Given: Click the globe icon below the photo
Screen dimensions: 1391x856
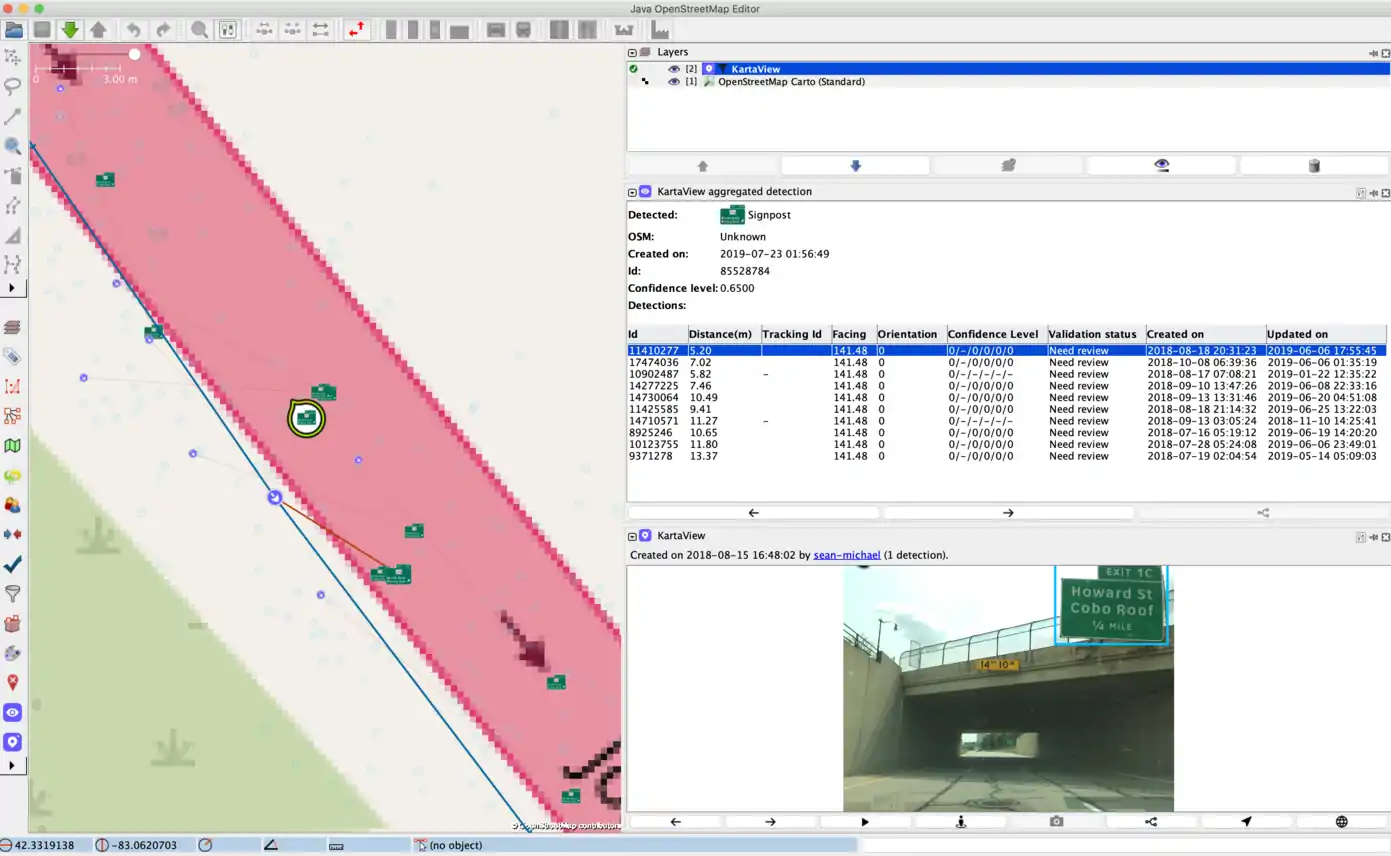Looking at the screenshot, I should (1342, 822).
